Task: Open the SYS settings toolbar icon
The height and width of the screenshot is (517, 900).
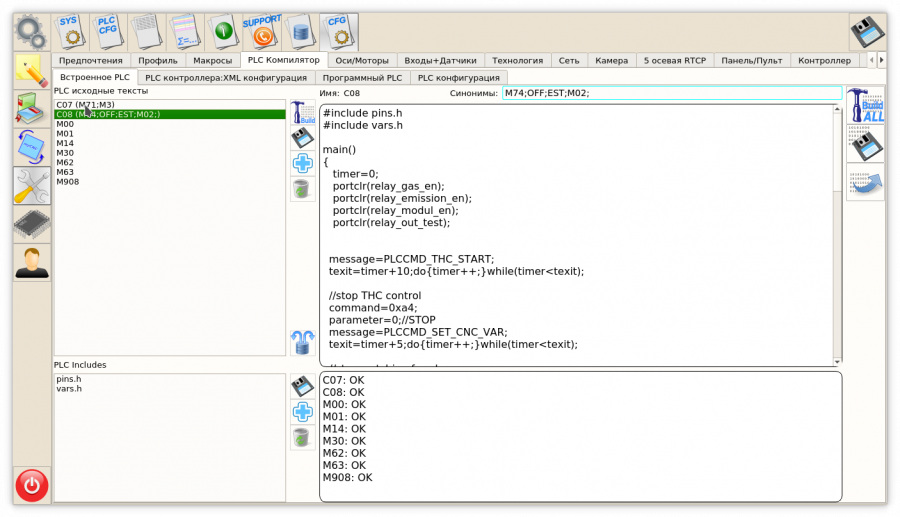Action: pos(69,32)
